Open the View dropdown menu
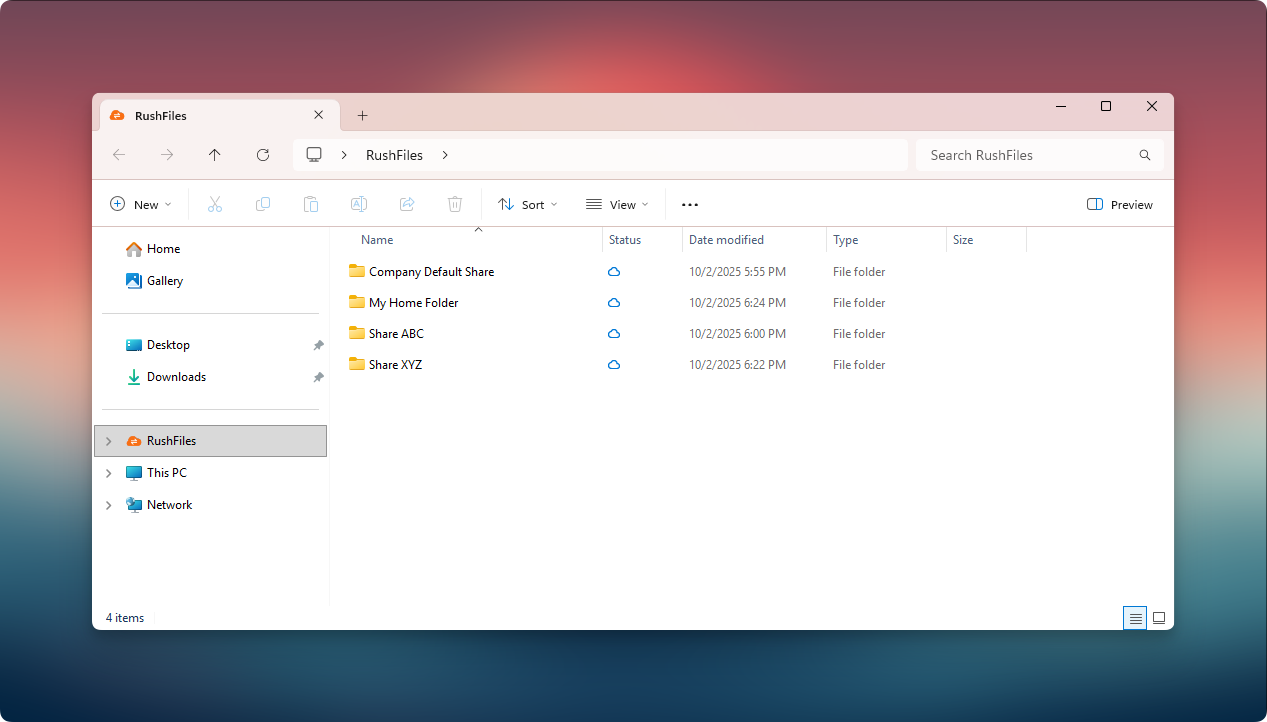The image size is (1267, 722). tap(617, 204)
